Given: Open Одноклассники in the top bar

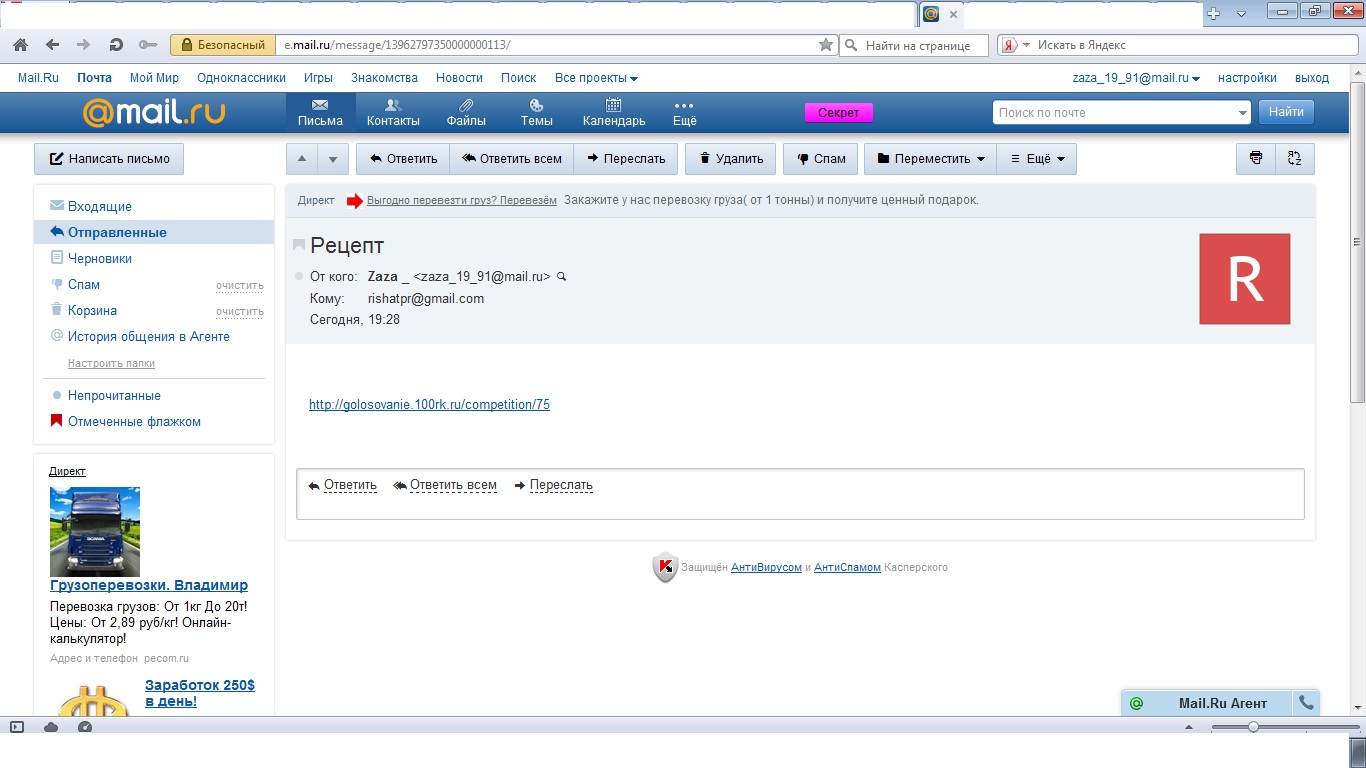Looking at the screenshot, I should (x=241, y=78).
